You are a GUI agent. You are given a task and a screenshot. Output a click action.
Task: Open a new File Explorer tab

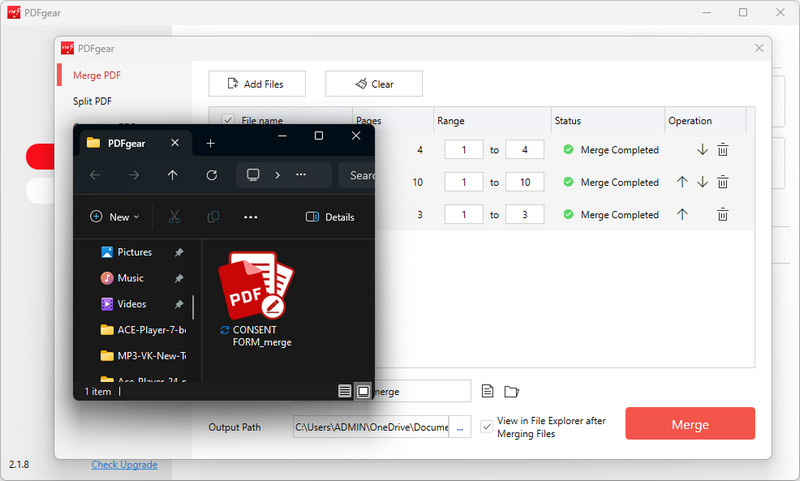pos(211,143)
